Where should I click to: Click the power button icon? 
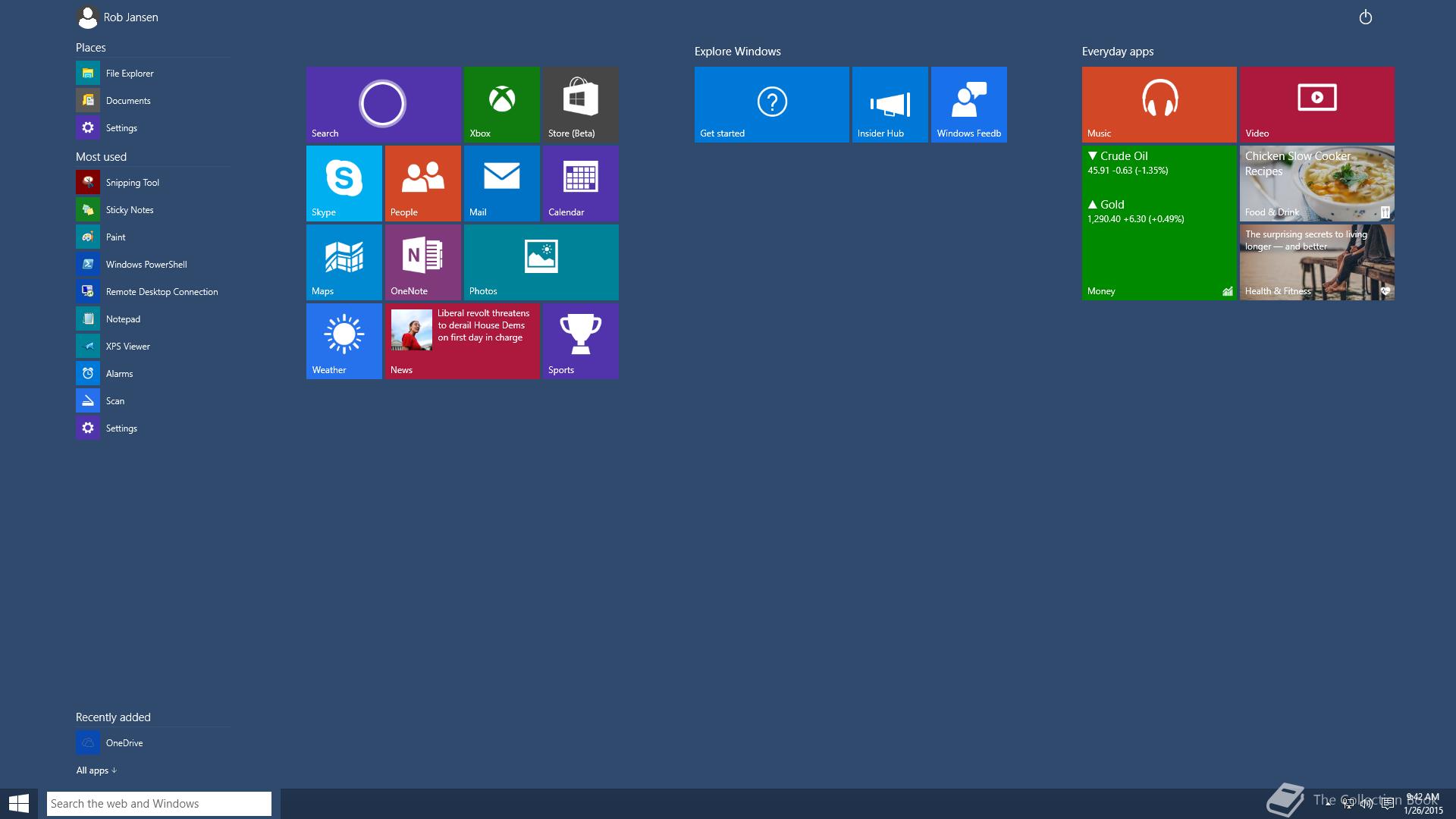(x=1366, y=17)
